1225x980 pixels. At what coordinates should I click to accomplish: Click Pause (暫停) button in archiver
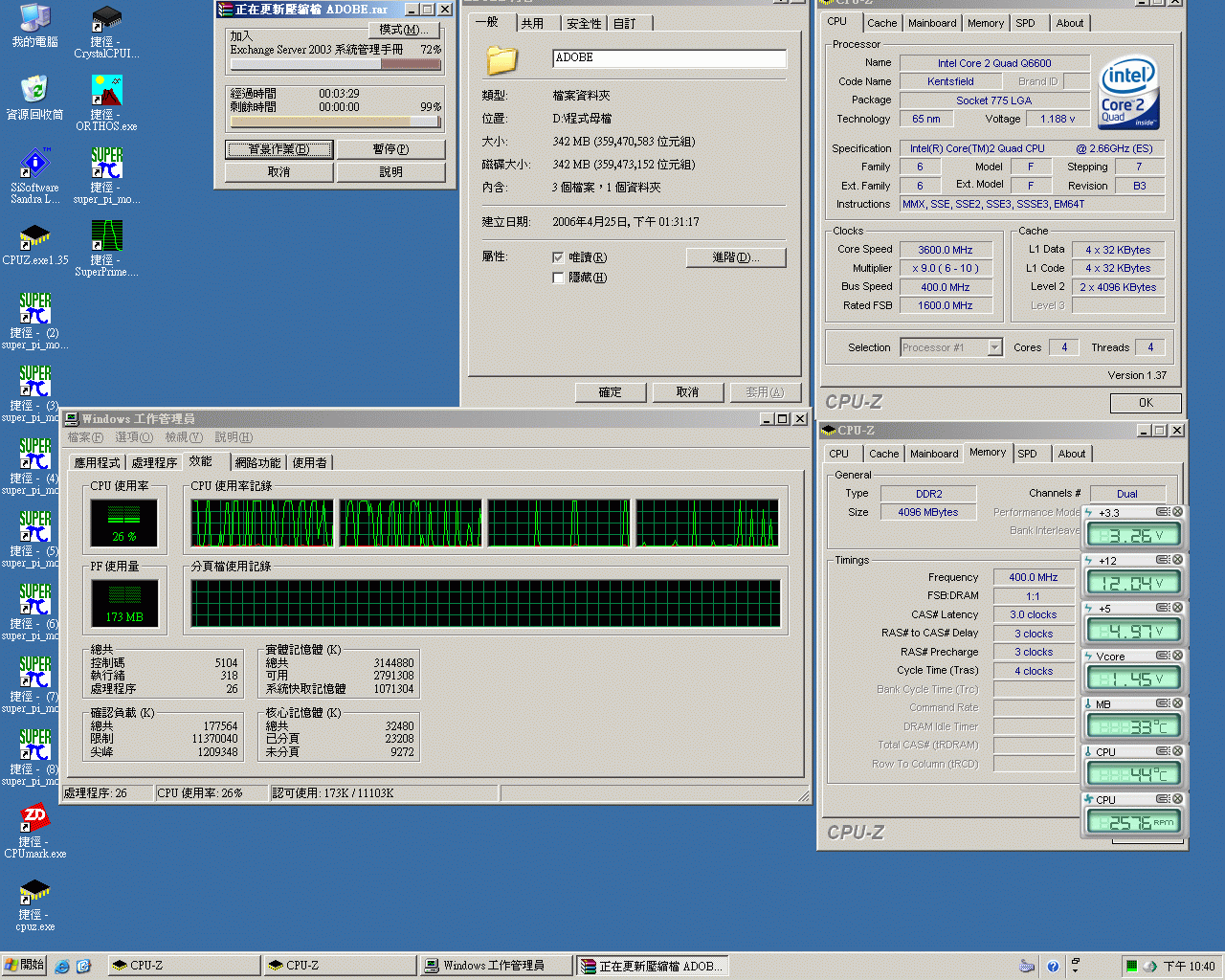390,149
